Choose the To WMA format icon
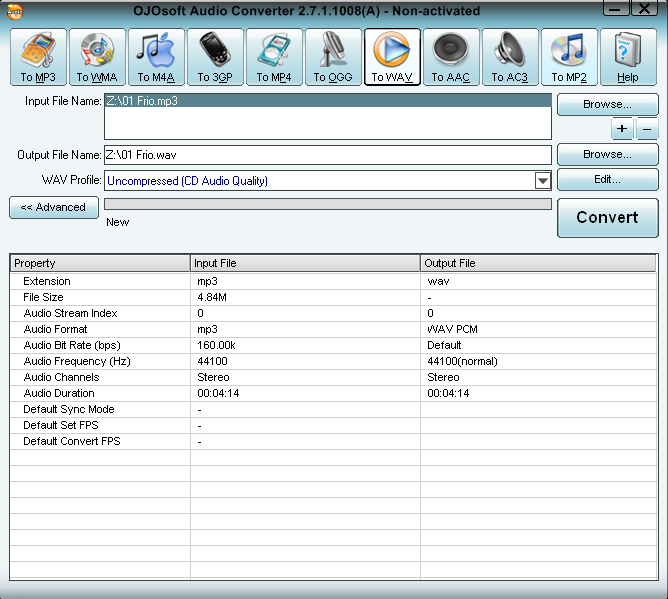Image resolution: width=668 pixels, height=599 pixels. point(97,57)
